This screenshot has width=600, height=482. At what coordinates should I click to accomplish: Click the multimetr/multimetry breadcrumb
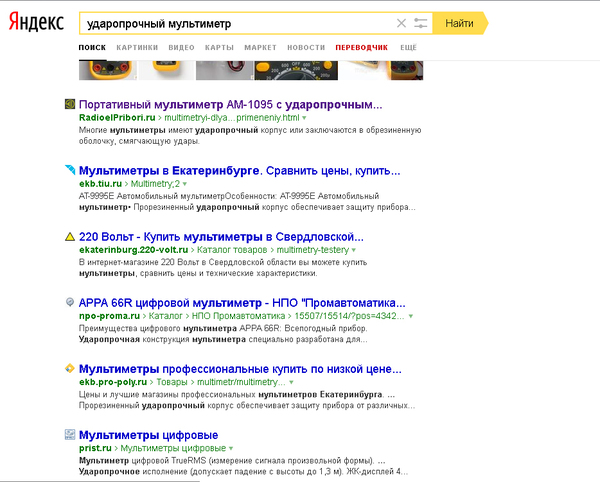click(241, 382)
